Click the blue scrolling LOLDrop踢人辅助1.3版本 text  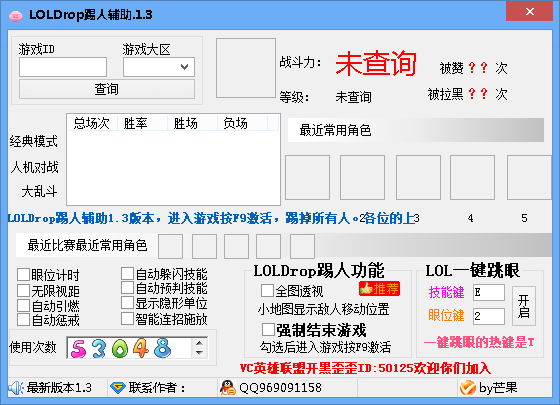coord(211,218)
